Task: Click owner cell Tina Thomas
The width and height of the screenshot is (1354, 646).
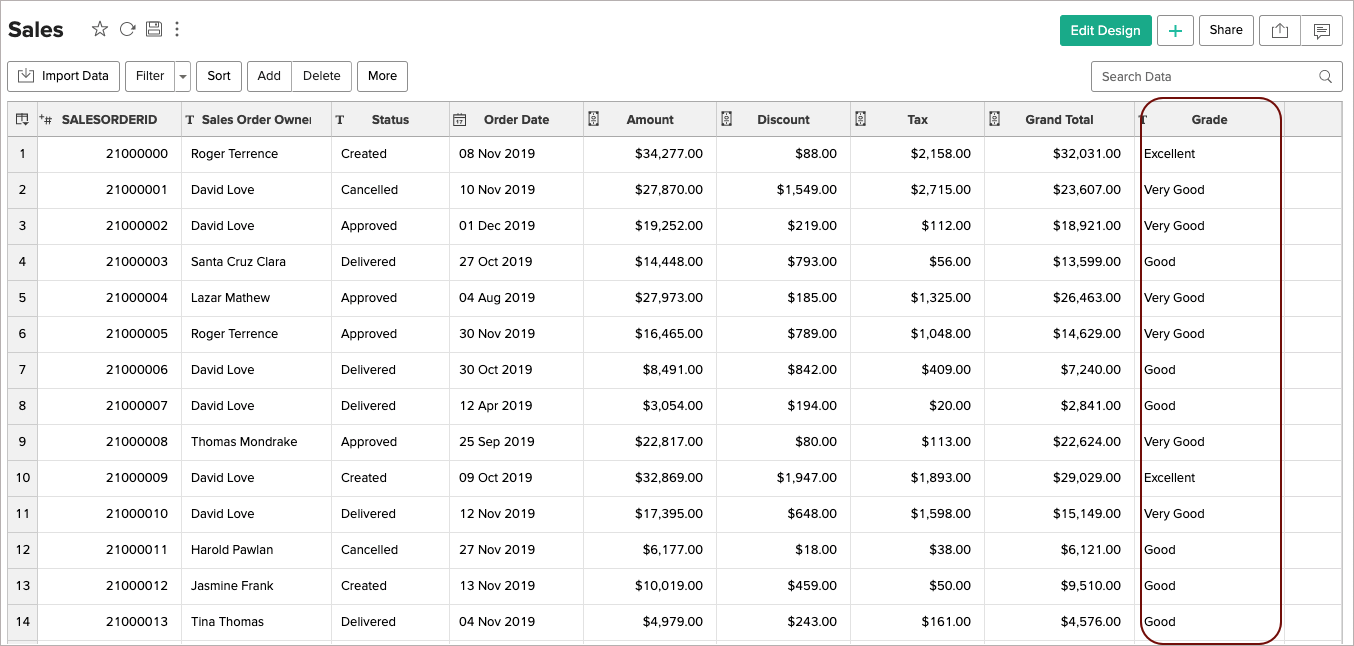Action: pyautogui.click(x=256, y=622)
